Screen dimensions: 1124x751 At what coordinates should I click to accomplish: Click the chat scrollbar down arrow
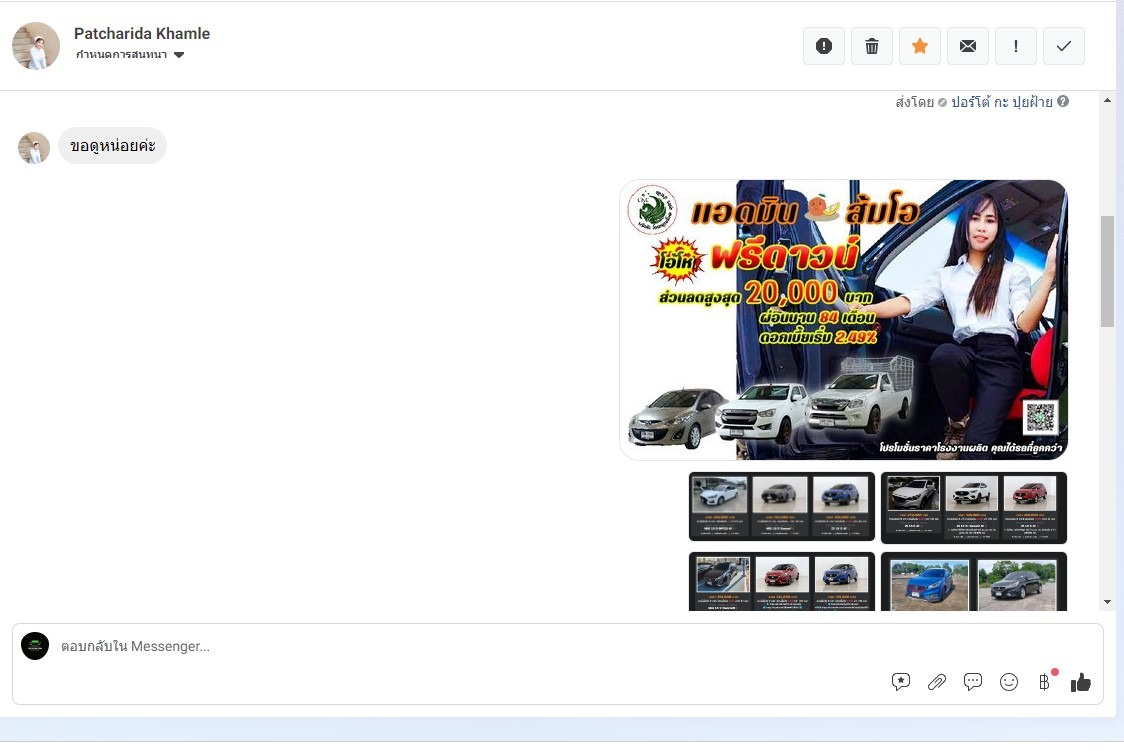click(1107, 601)
